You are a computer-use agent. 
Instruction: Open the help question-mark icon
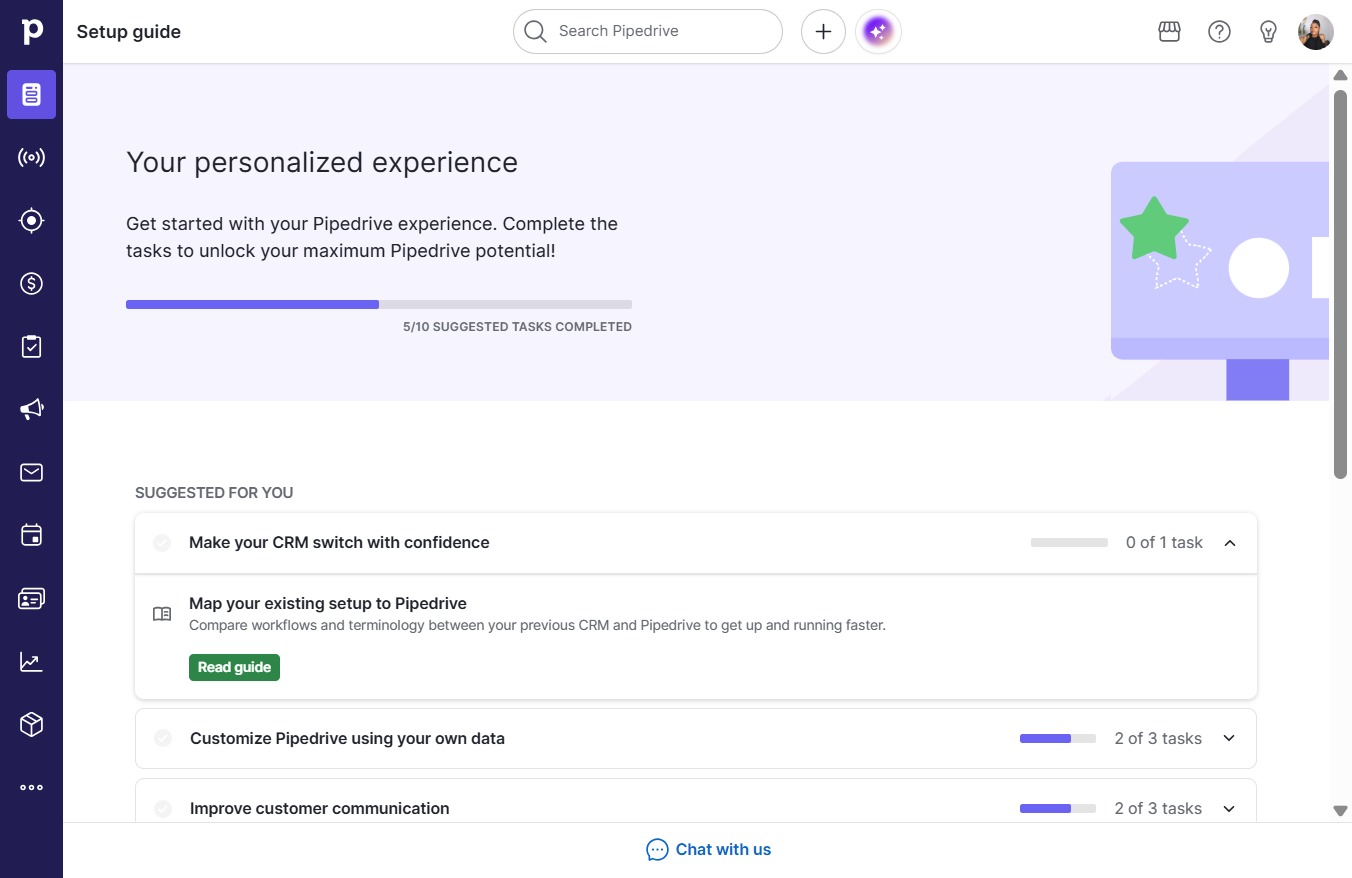pyautogui.click(x=1219, y=32)
